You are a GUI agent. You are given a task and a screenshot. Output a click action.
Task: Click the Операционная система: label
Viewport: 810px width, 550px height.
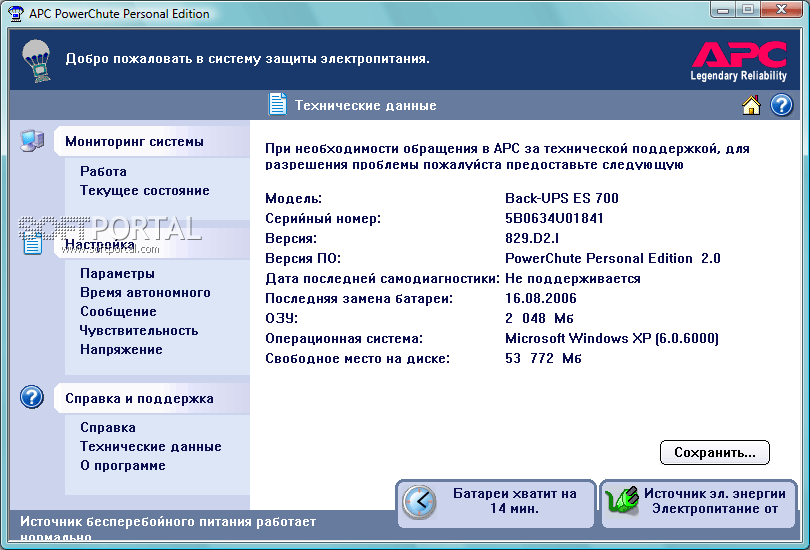(x=344, y=338)
